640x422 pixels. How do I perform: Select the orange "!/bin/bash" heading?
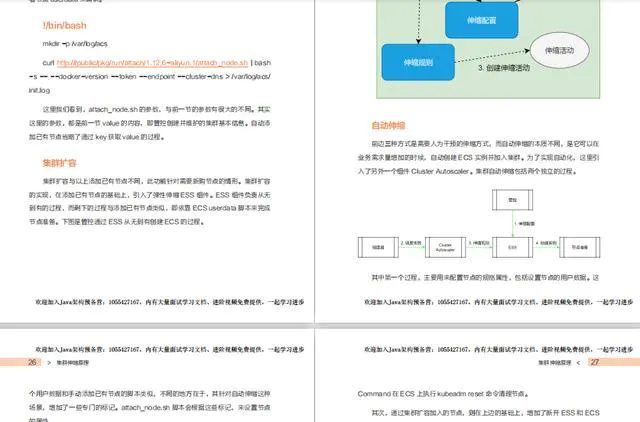pos(64,25)
